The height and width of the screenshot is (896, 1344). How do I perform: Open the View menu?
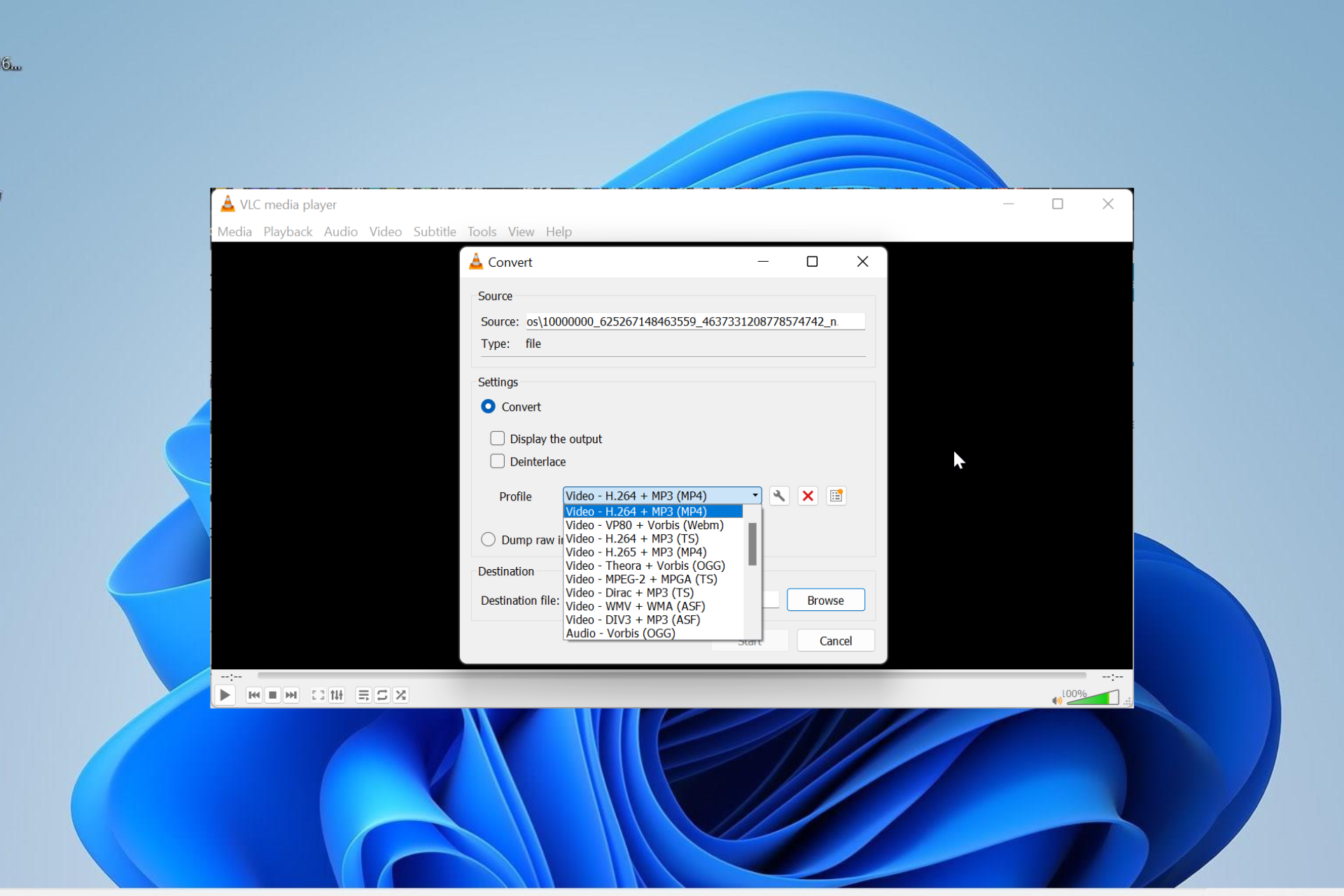coord(521,232)
